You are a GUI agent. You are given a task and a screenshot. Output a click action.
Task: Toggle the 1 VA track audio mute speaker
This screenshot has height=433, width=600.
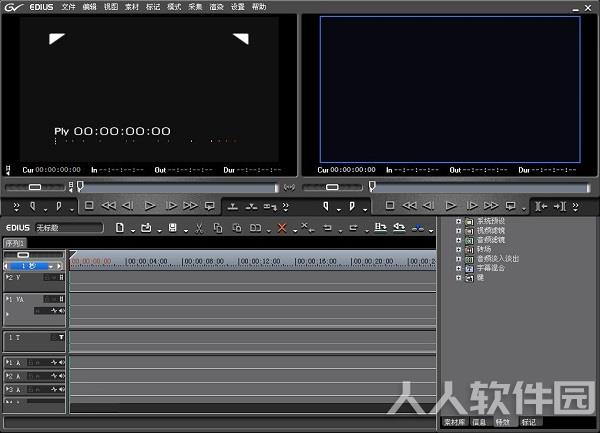tap(62, 311)
